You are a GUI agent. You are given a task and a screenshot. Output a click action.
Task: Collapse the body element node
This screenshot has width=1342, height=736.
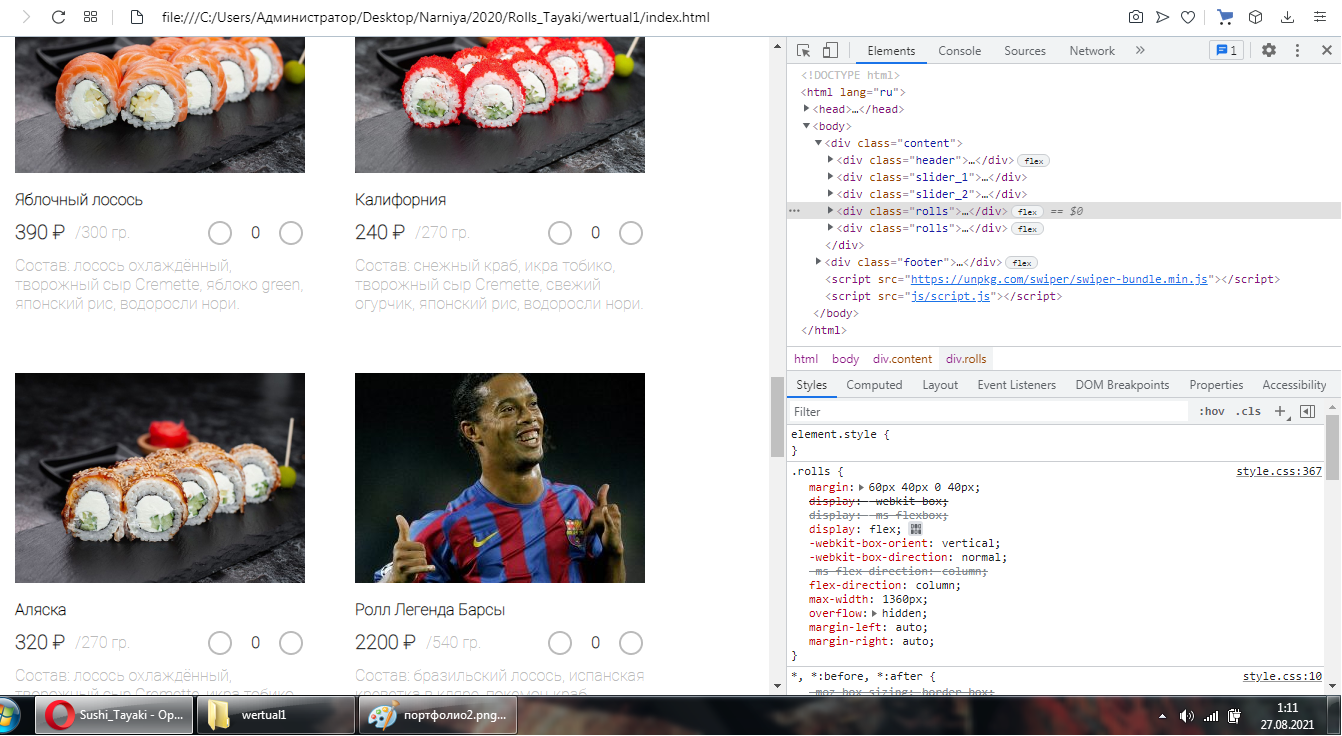point(807,126)
